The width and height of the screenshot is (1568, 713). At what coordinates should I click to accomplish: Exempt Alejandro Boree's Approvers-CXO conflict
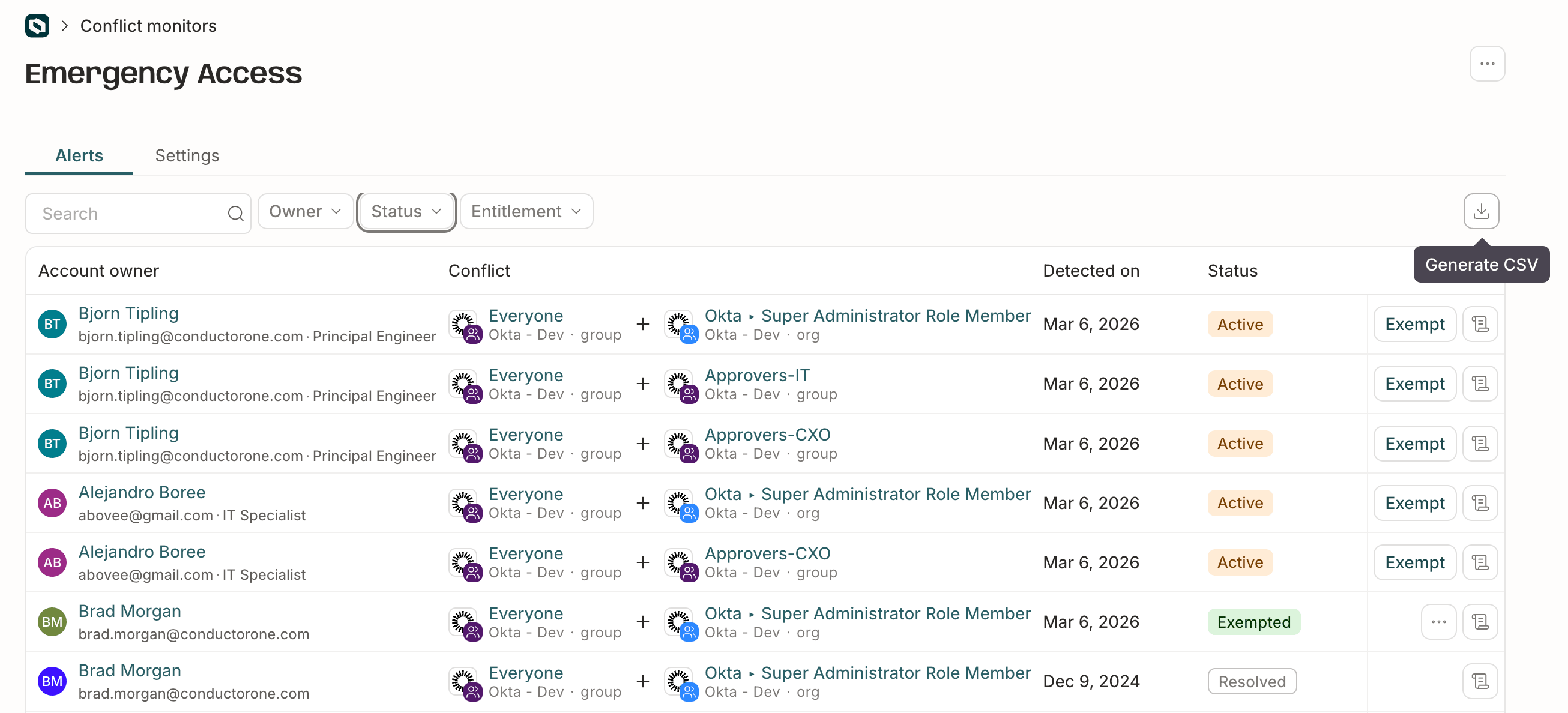pyautogui.click(x=1414, y=562)
